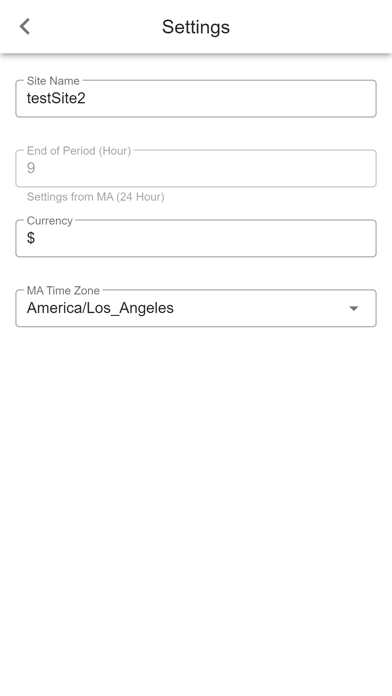
Task: Click the End of Period (Hour) label
Action: 79,150
